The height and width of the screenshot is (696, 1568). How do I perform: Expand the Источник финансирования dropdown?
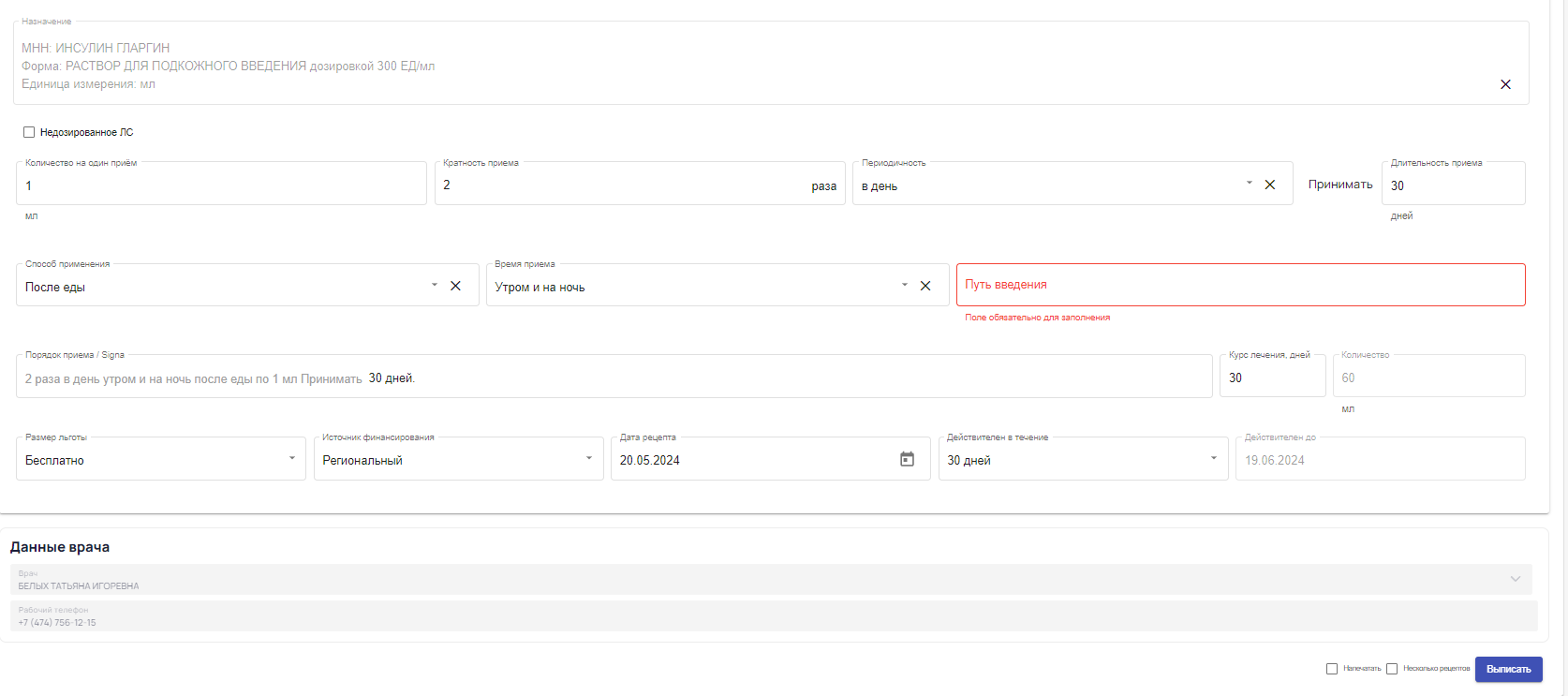pyautogui.click(x=589, y=458)
